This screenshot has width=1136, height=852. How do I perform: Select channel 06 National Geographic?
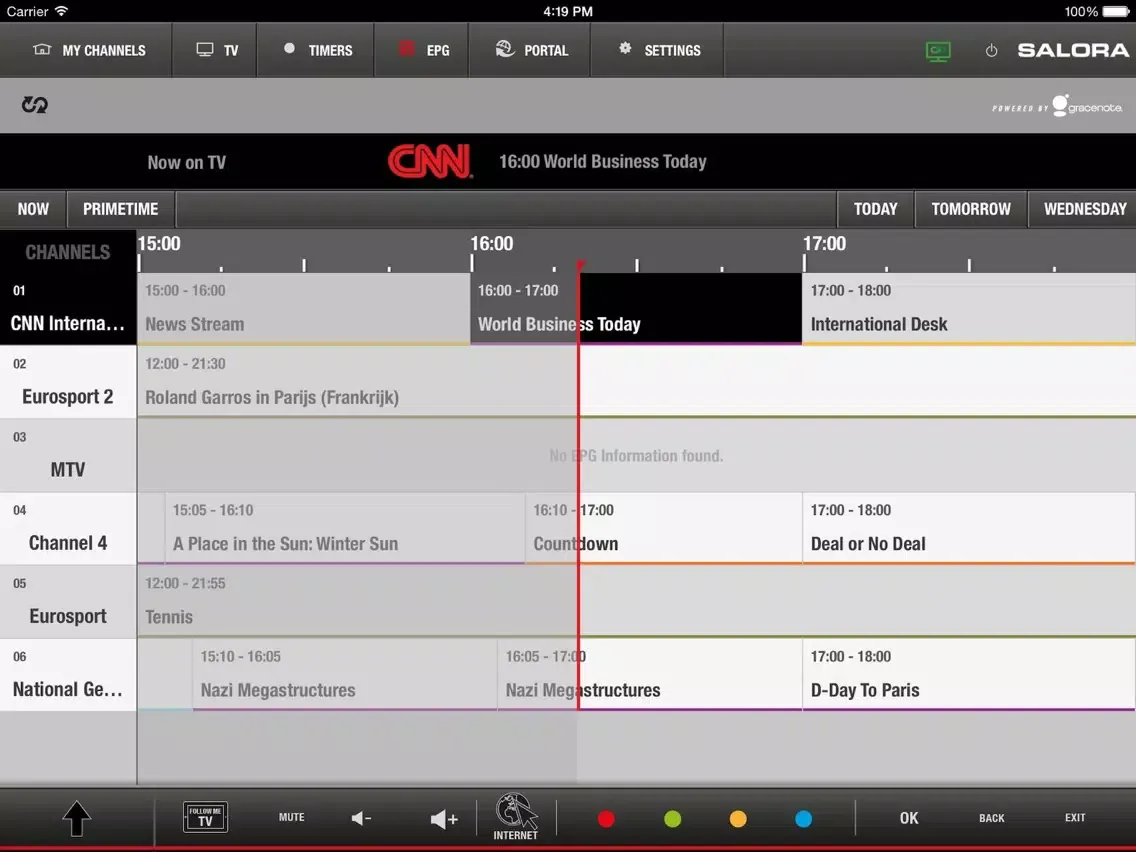click(68, 674)
